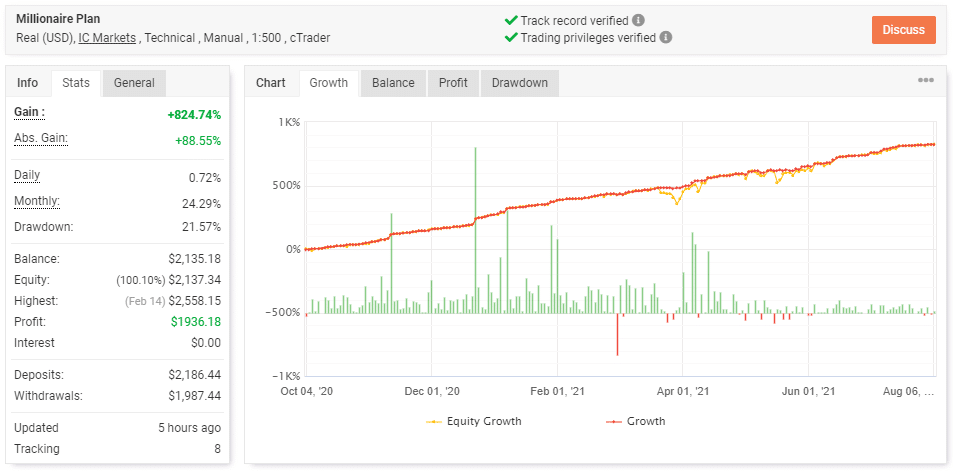Open the IC Markets broker link
Image resolution: width=953 pixels, height=471 pixels.
click(x=108, y=38)
